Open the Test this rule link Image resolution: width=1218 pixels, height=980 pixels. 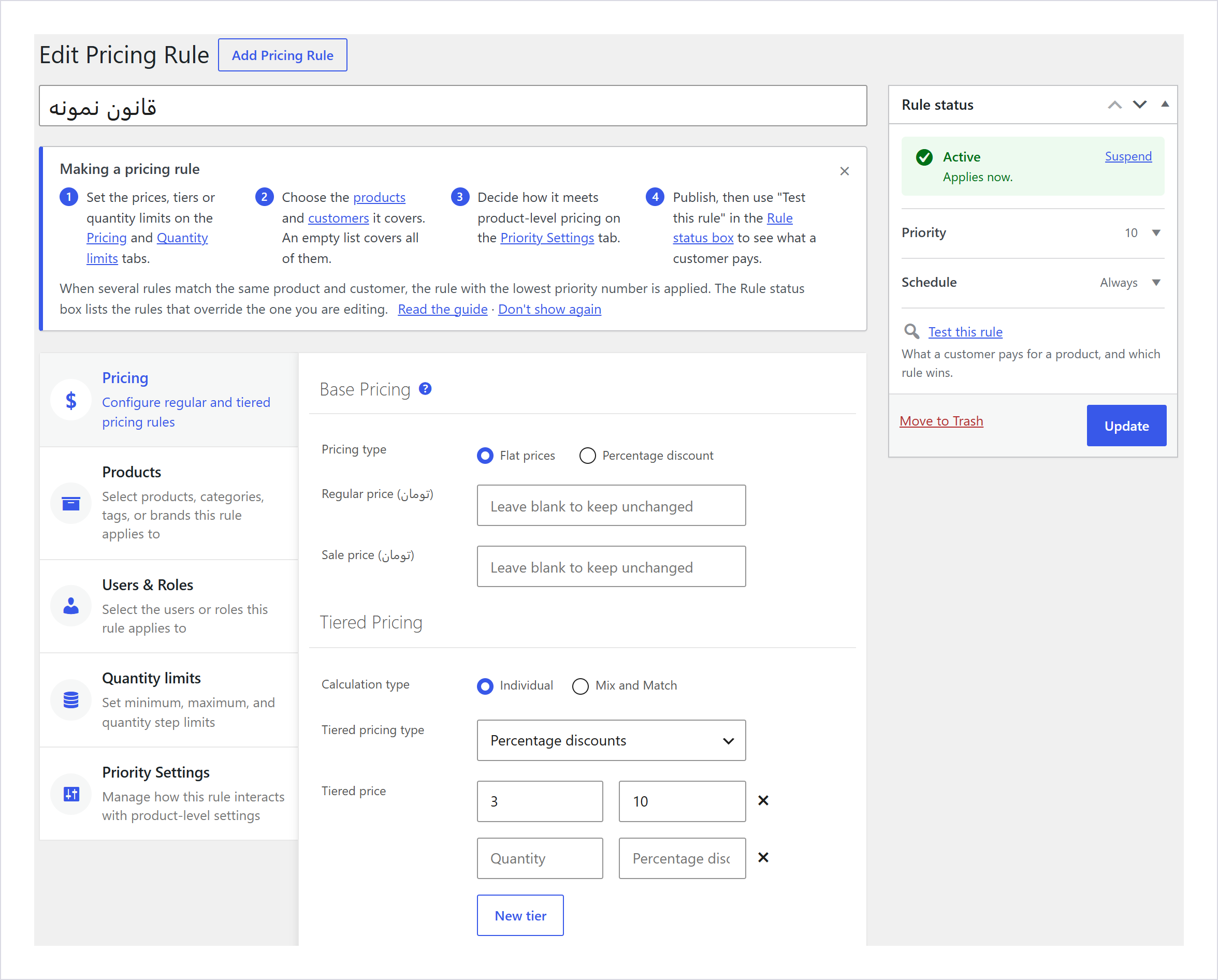click(x=965, y=331)
